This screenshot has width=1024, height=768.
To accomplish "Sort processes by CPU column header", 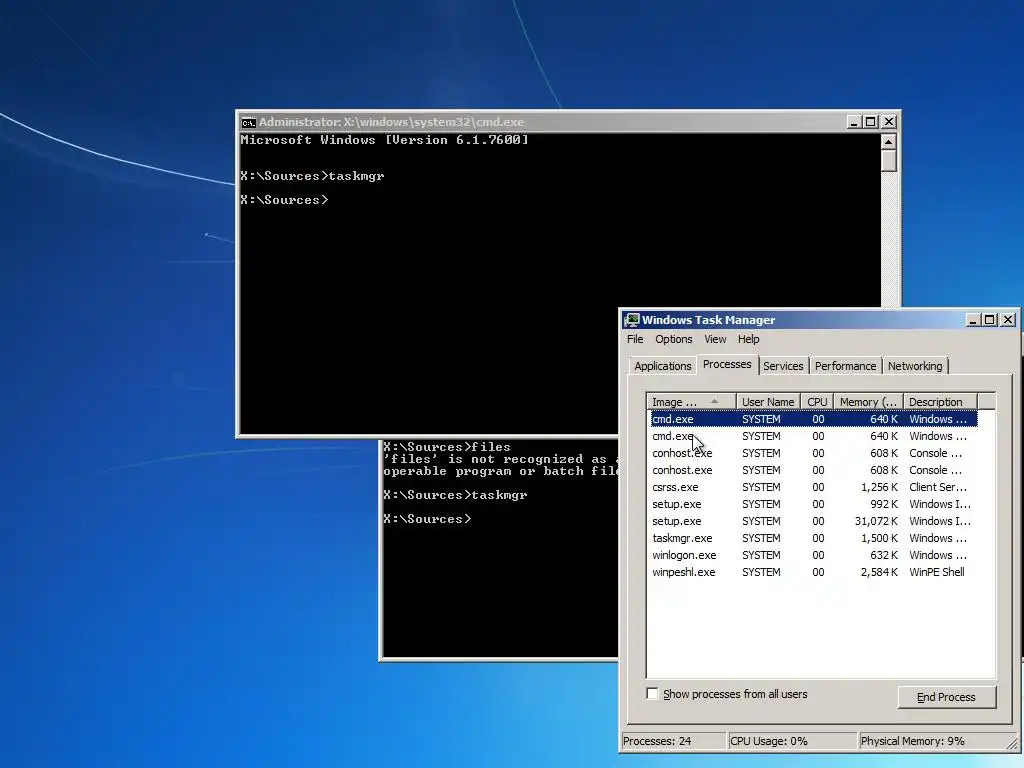I will [817, 402].
